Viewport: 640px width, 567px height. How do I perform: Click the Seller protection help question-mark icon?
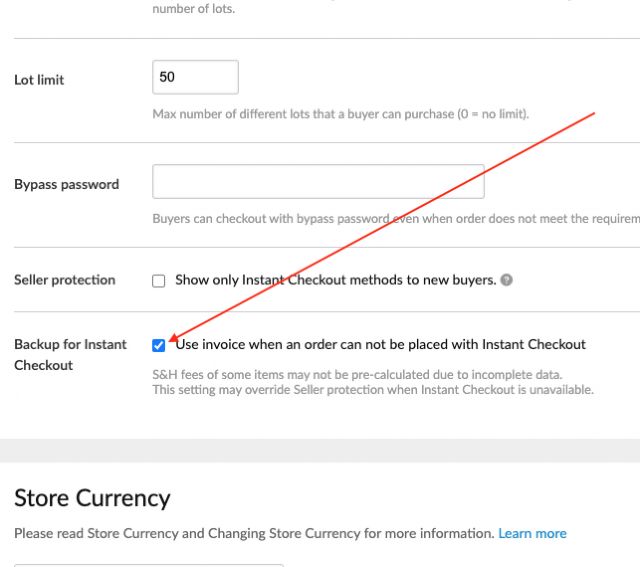coord(507,280)
